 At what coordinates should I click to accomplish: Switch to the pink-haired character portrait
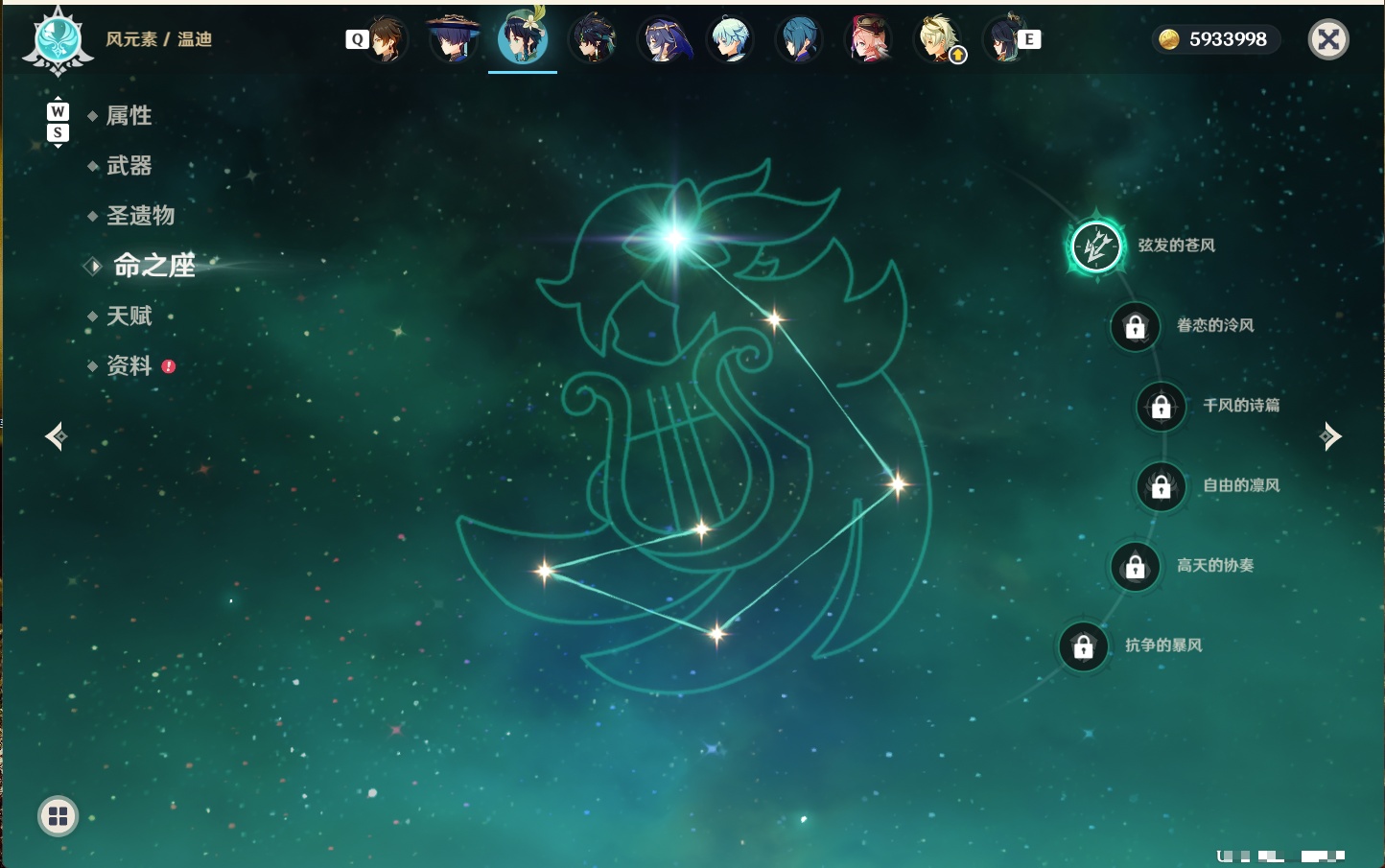pos(868,39)
